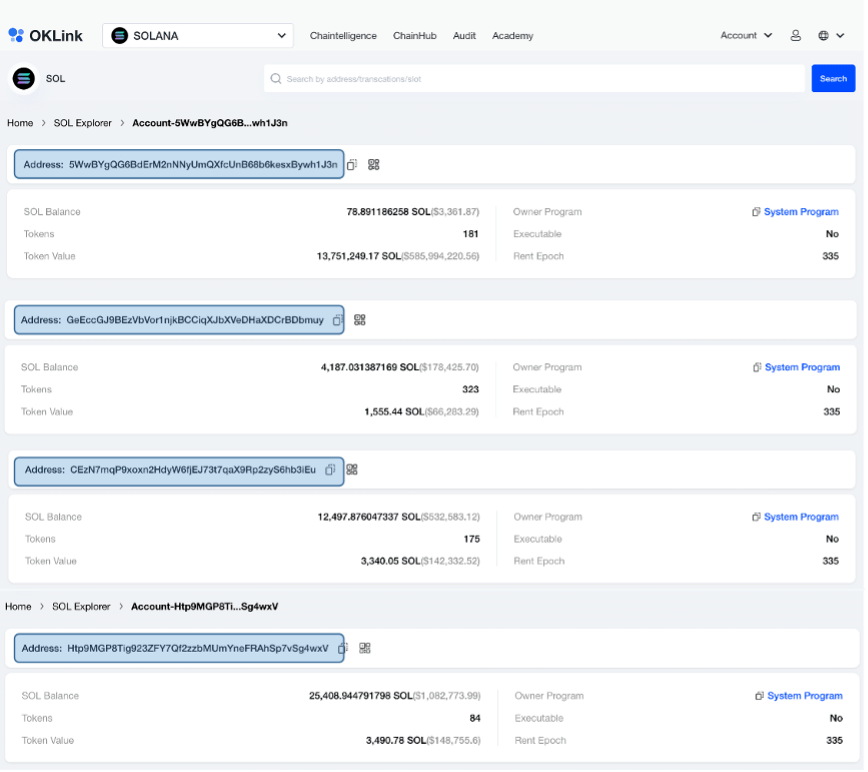Copy the GeEccGJ9BEz address
This screenshot has height=772, width=868.
point(338,320)
